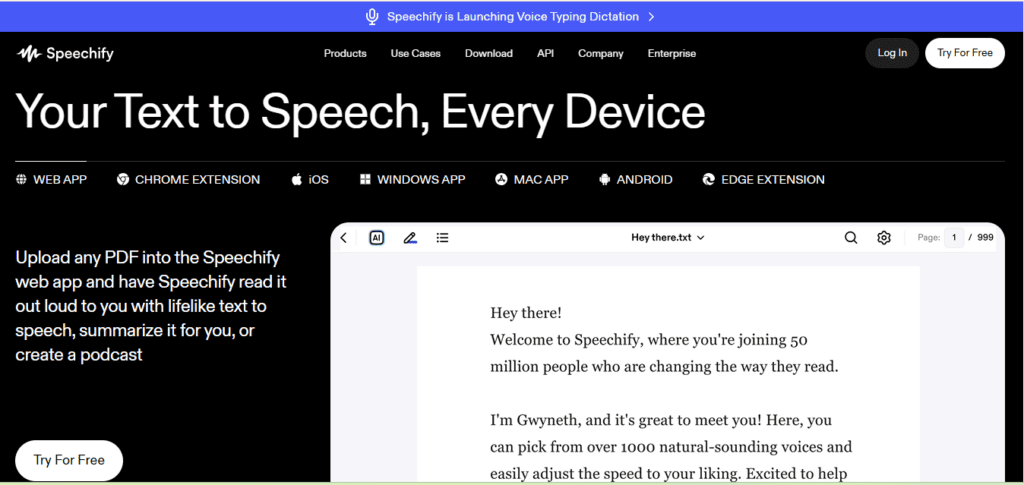Open the Company menu
Viewport: 1024px width, 485px height.
[x=601, y=54]
